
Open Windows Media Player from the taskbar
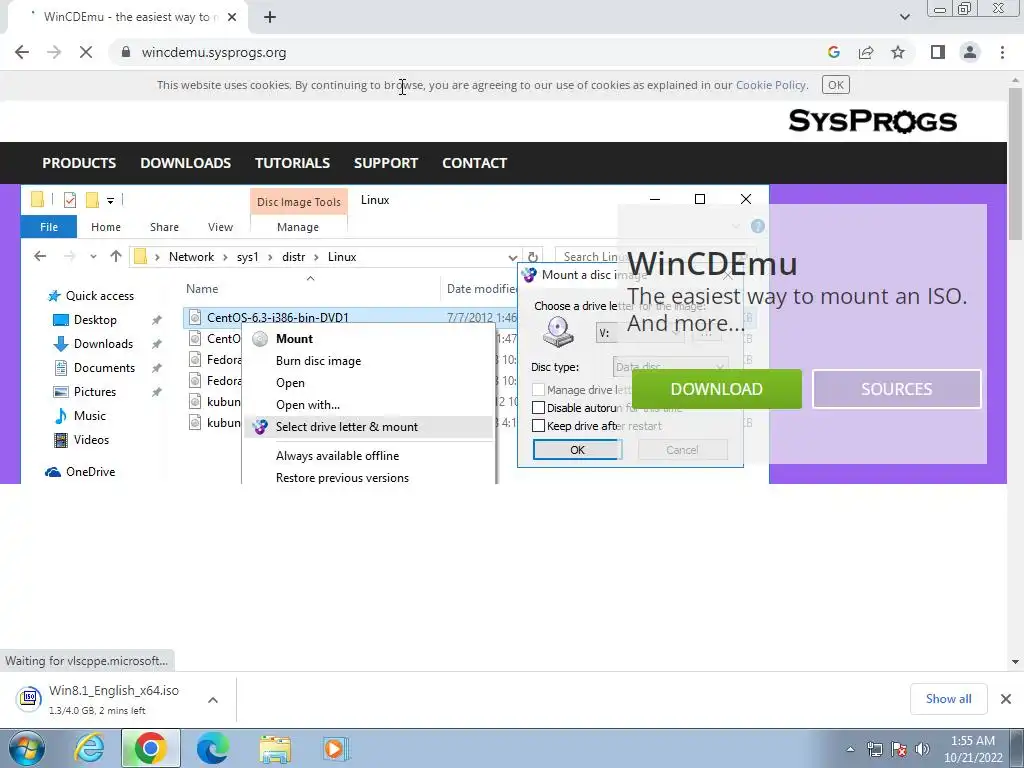point(336,748)
